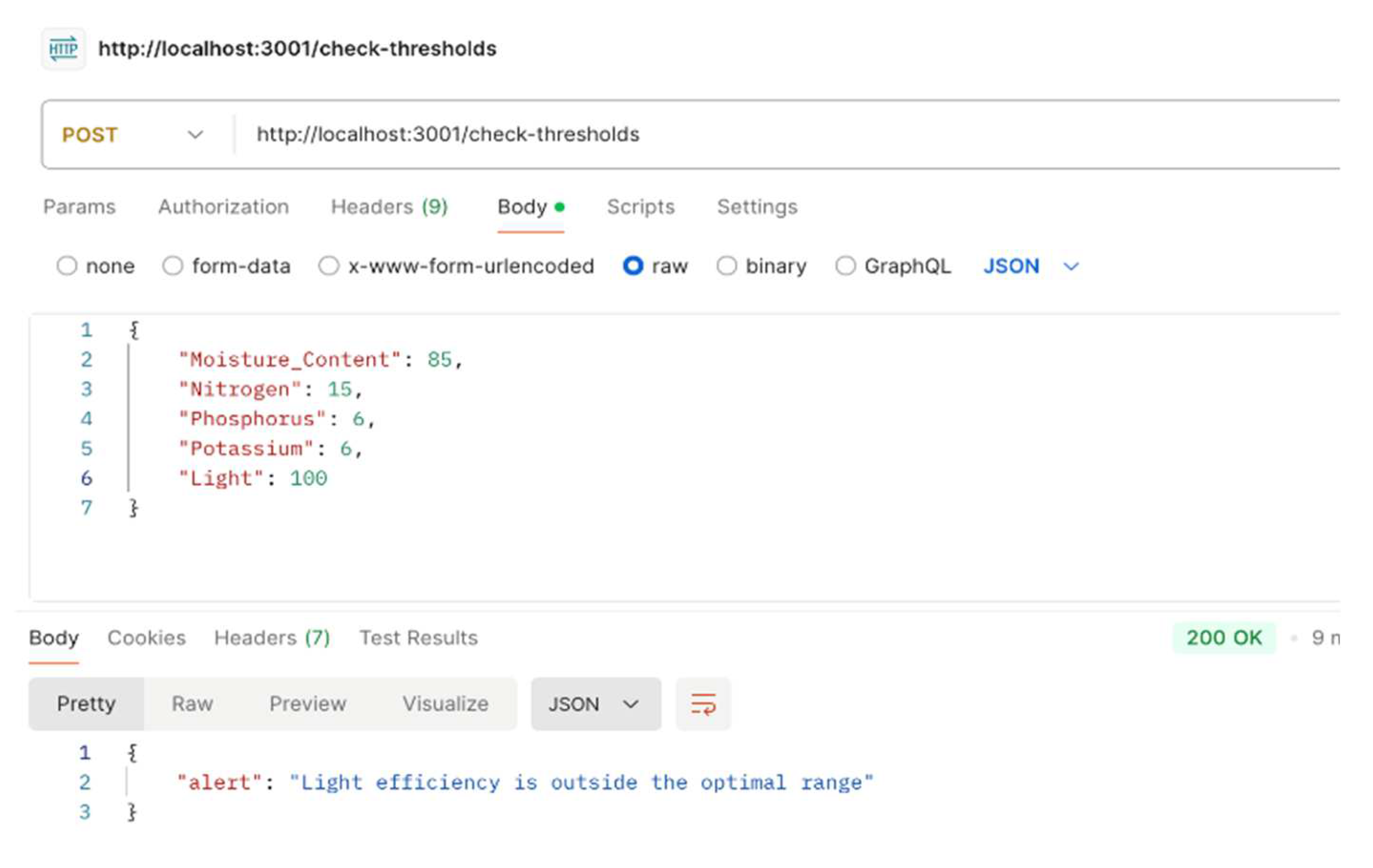Go to the Scripts tab
This screenshot has height=868, width=1373.
point(640,207)
